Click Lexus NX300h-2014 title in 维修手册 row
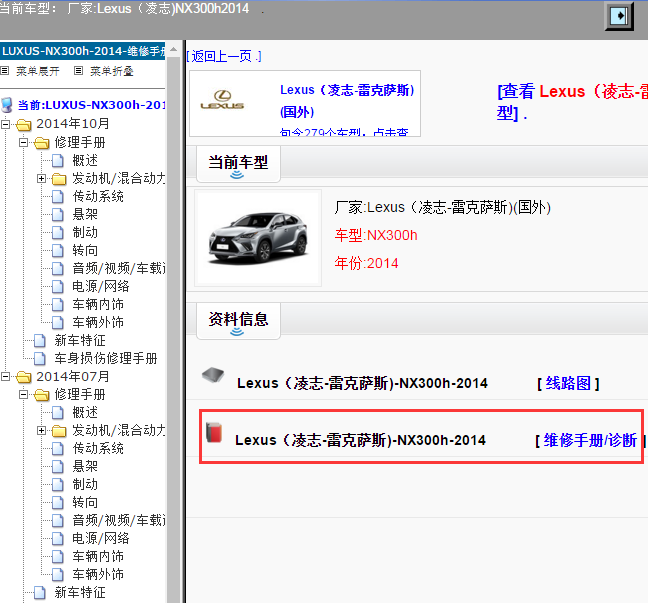Screen dimensions: 648x603 (360, 441)
